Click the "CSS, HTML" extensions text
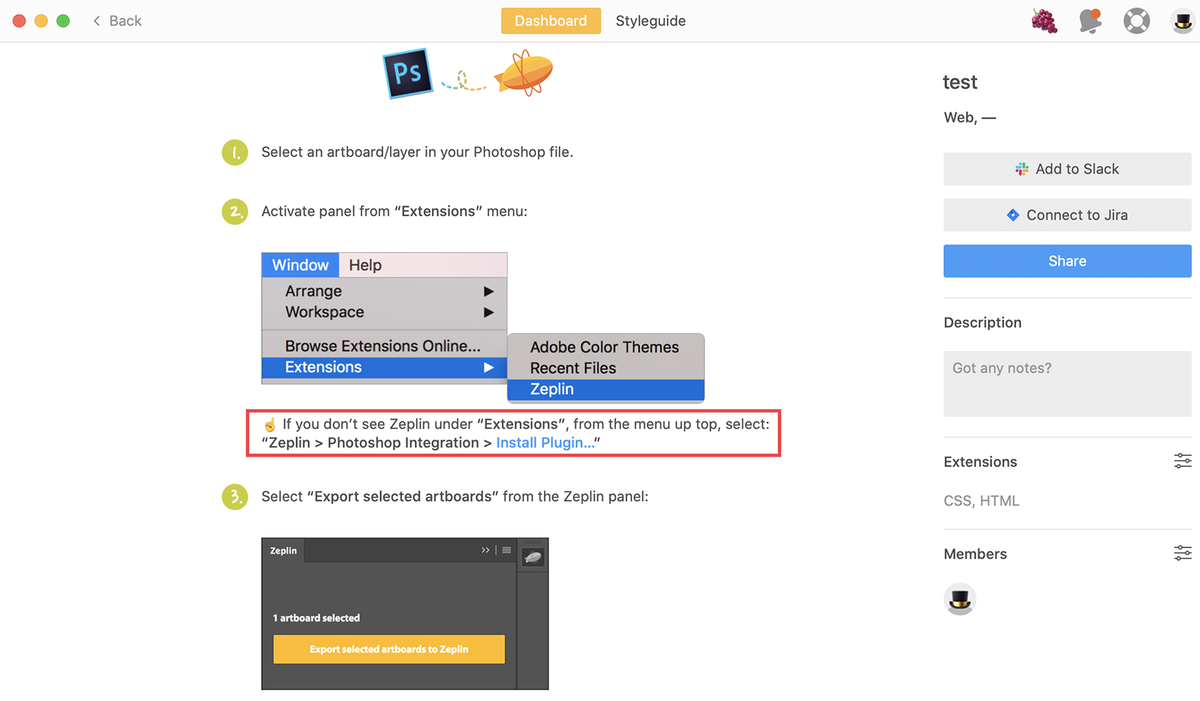Screen dimensions: 1200x701 (982, 501)
